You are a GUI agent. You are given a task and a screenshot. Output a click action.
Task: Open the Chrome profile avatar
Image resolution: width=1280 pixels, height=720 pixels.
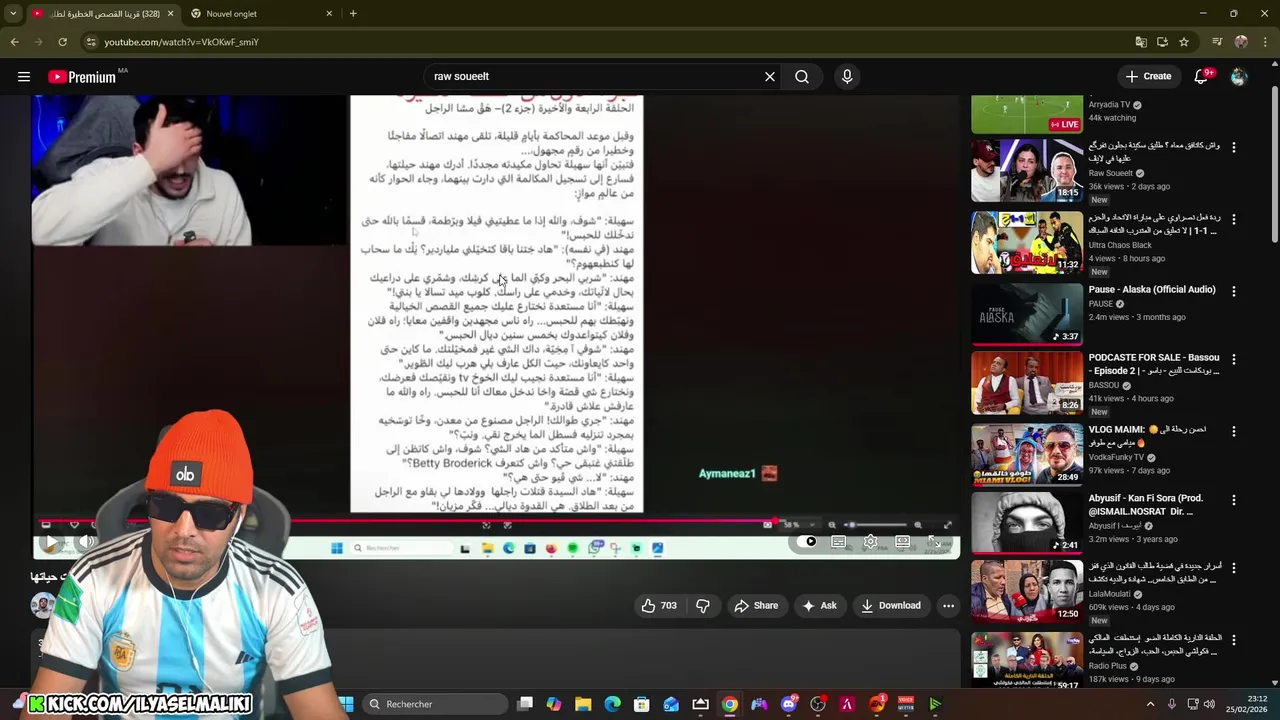click(x=1241, y=42)
